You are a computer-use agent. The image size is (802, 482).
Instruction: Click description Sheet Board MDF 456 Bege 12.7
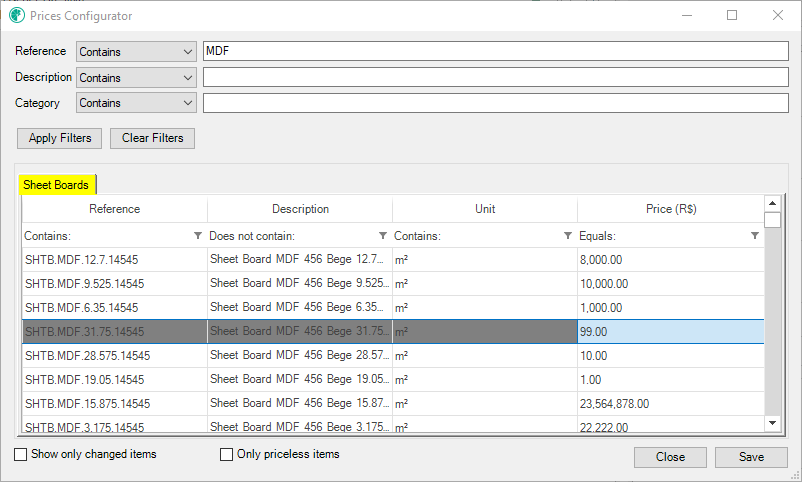click(x=300, y=260)
